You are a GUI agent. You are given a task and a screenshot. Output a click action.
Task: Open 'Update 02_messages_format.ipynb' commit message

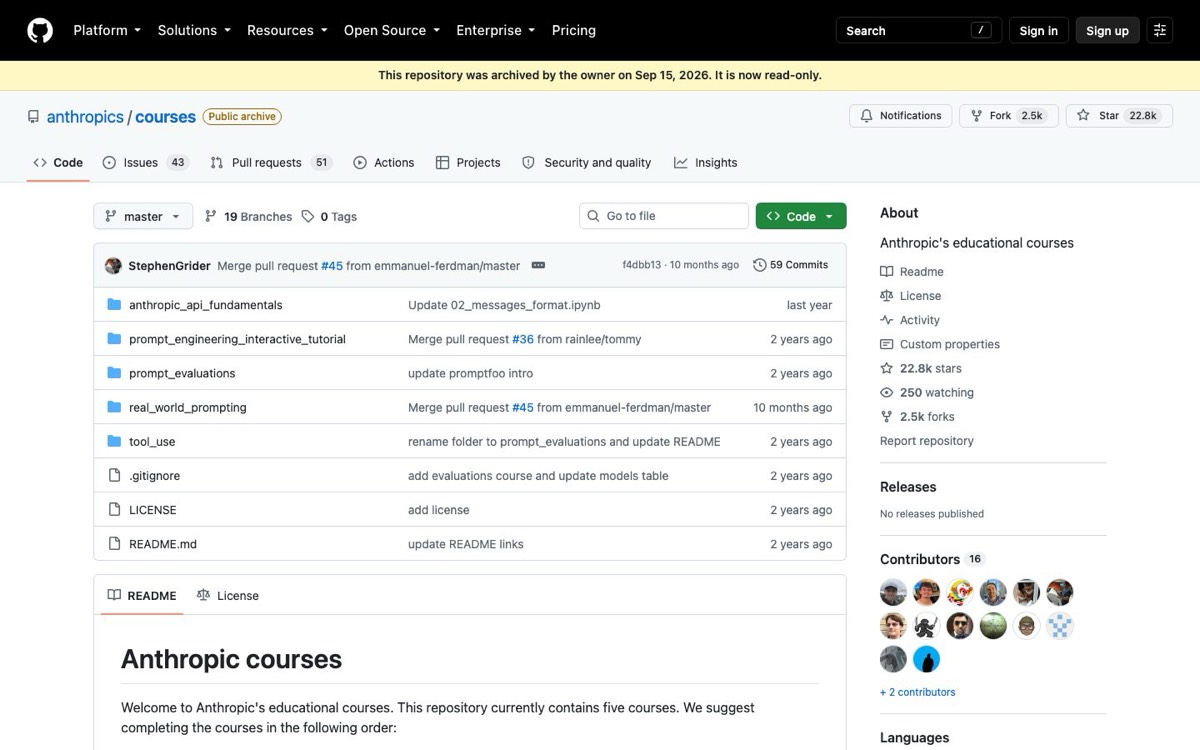pos(504,305)
